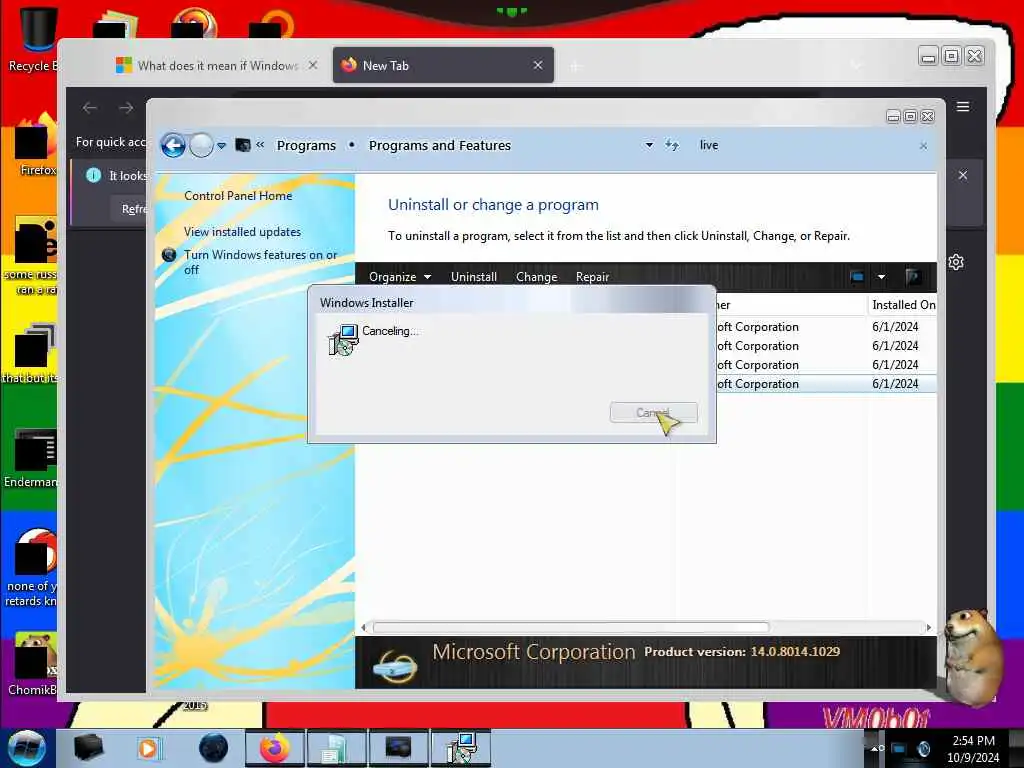Open recent pages dropdown arrow beside forward button
This screenshot has height=768, width=1024.
[221, 146]
